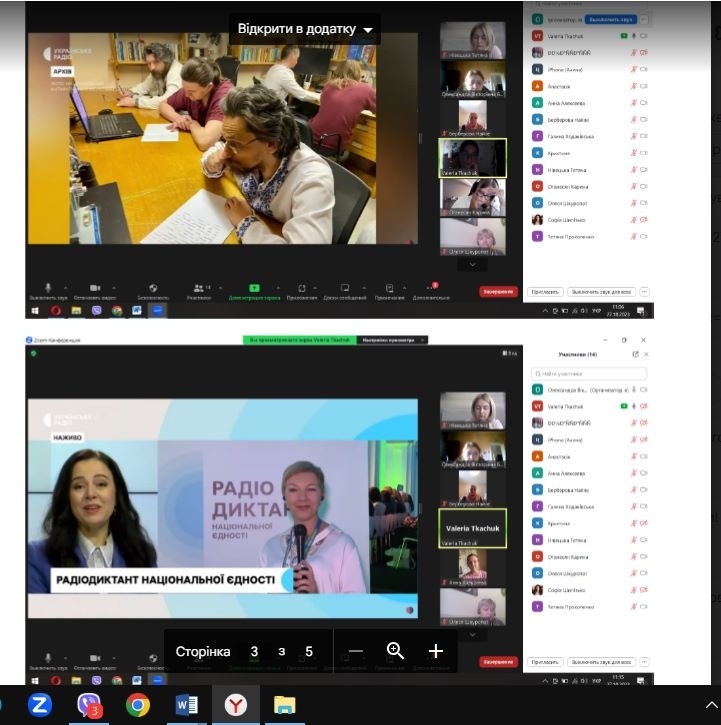Click the magnifier zoom icon in page bar

[x=395, y=651]
